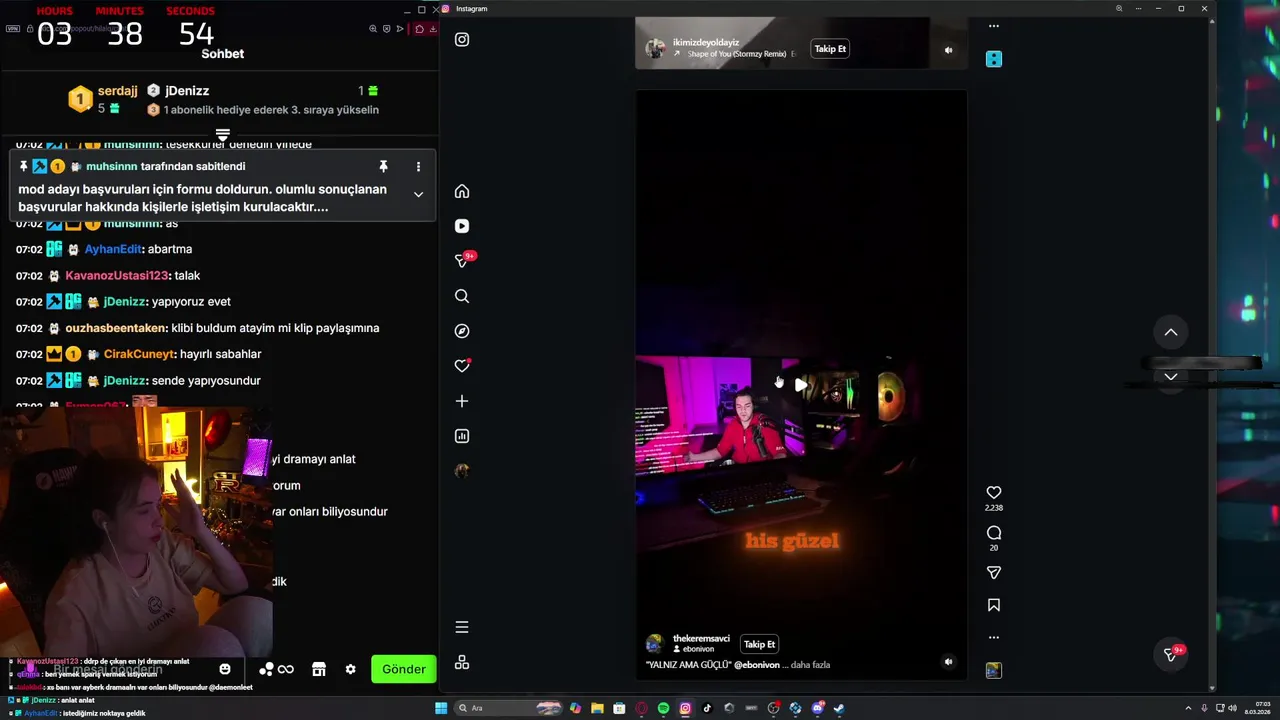This screenshot has width=1280, height=720.
Task: Open profile avatar in Instagram sidebar
Action: (x=462, y=470)
